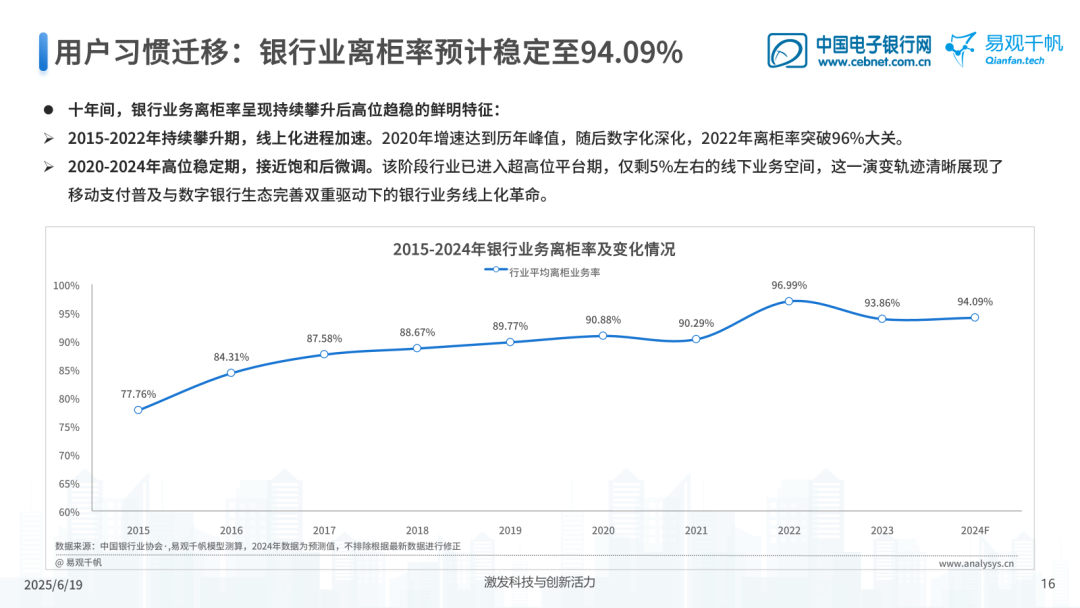Click the y-axis label 95%
1080x608 pixels.
pyautogui.click(x=69, y=314)
